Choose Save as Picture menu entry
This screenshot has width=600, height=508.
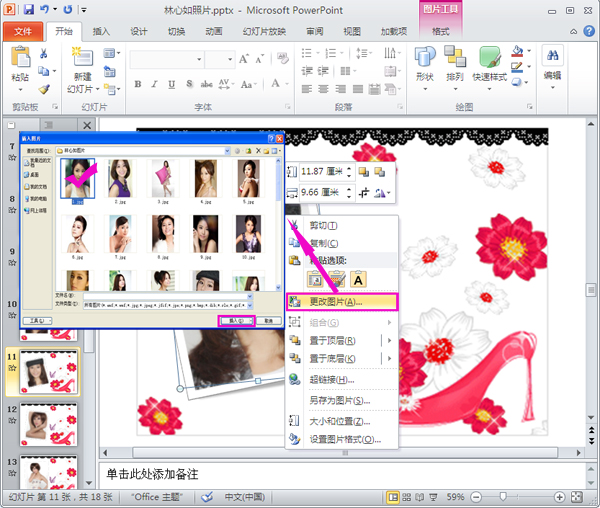tap(342, 401)
